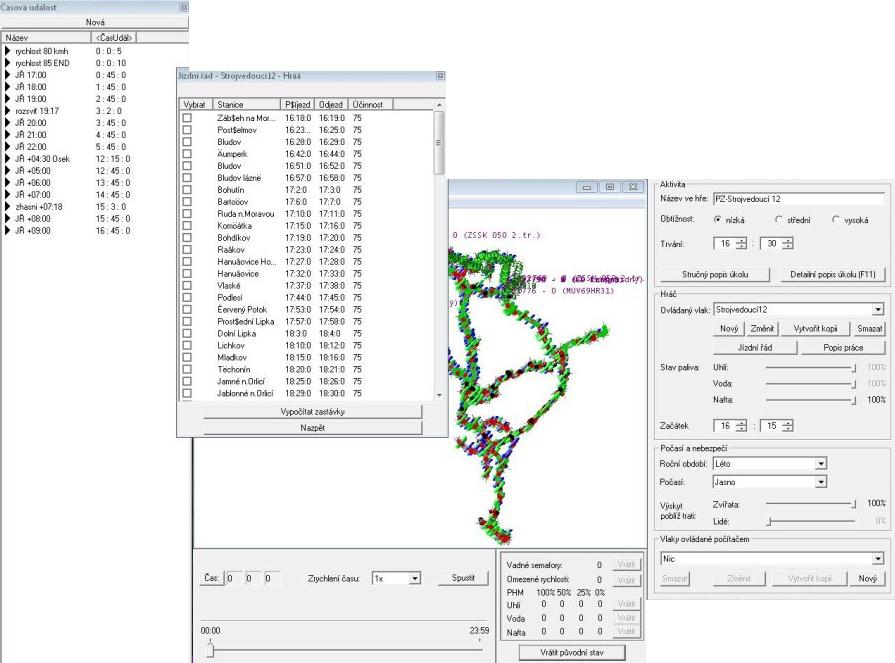This screenshot has height=663, width=895.
Task: Choose the "vysoká" difficulty option
Action: click(837, 219)
